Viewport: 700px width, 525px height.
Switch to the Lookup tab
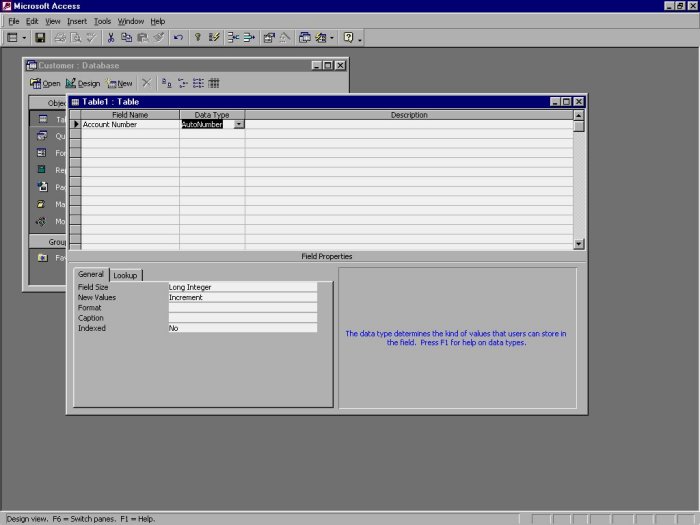(126, 275)
